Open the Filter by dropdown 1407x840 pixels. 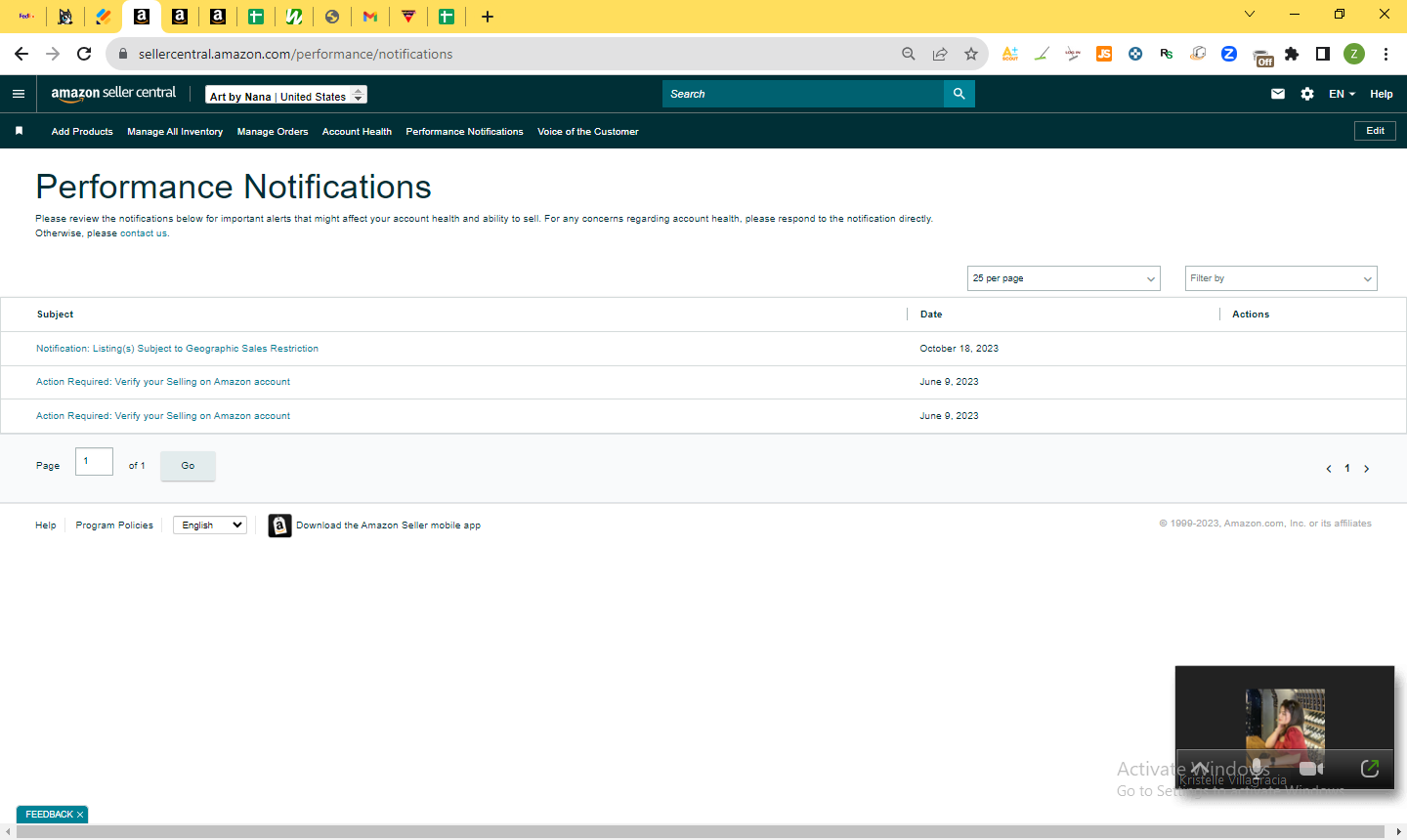[1281, 278]
